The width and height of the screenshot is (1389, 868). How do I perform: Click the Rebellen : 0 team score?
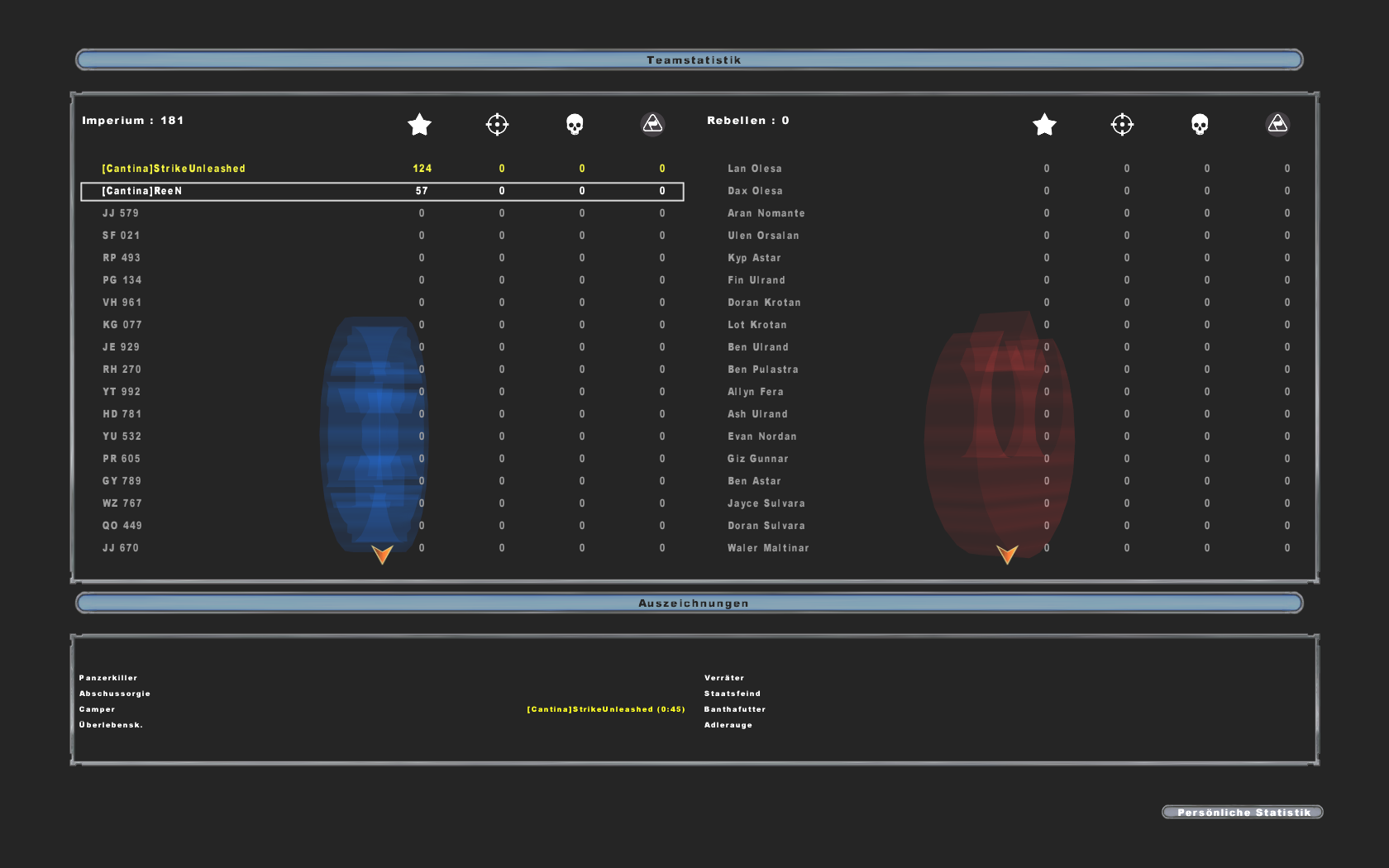748,121
